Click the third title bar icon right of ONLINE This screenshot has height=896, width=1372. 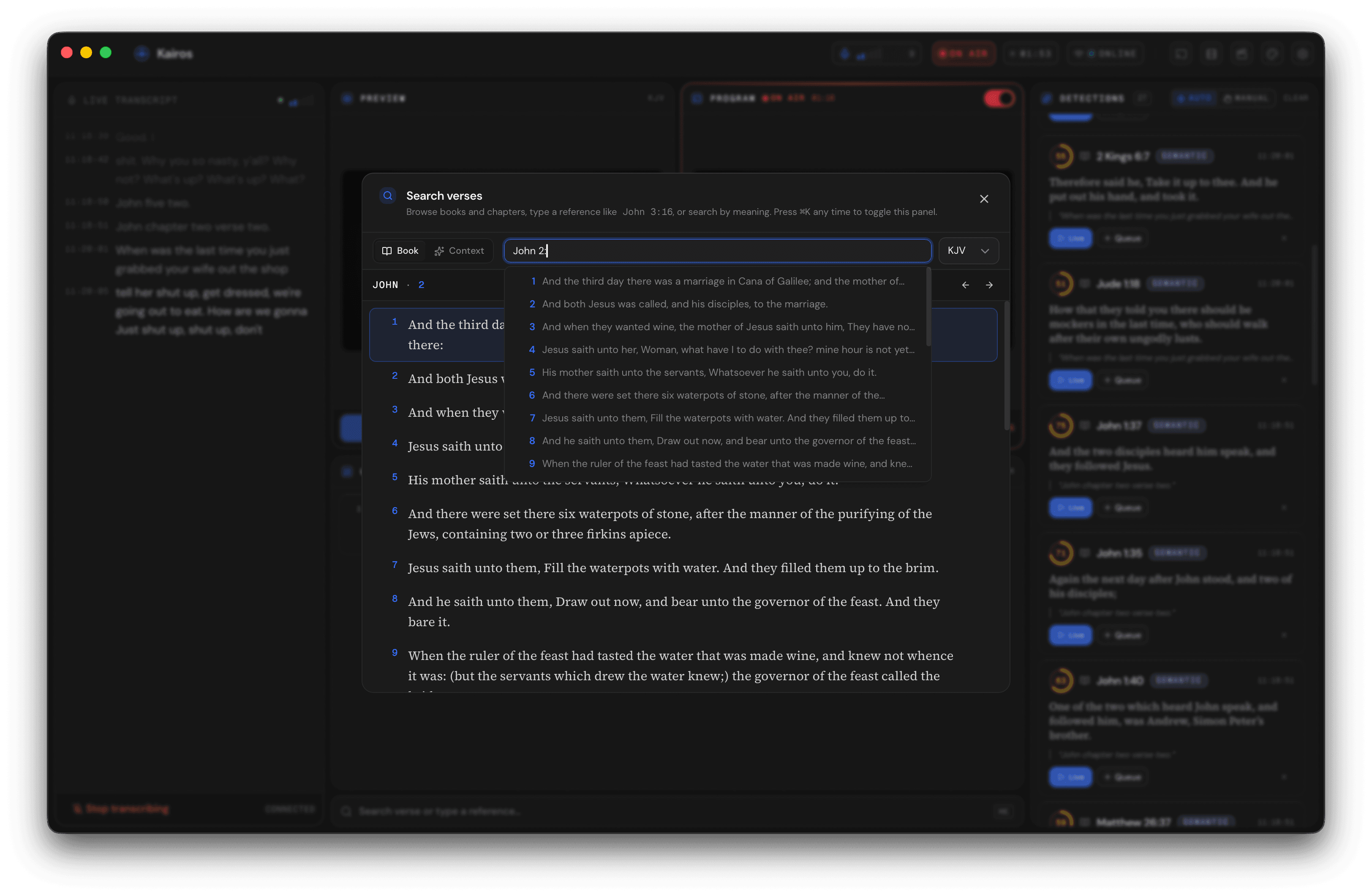[x=1241, y=54]
